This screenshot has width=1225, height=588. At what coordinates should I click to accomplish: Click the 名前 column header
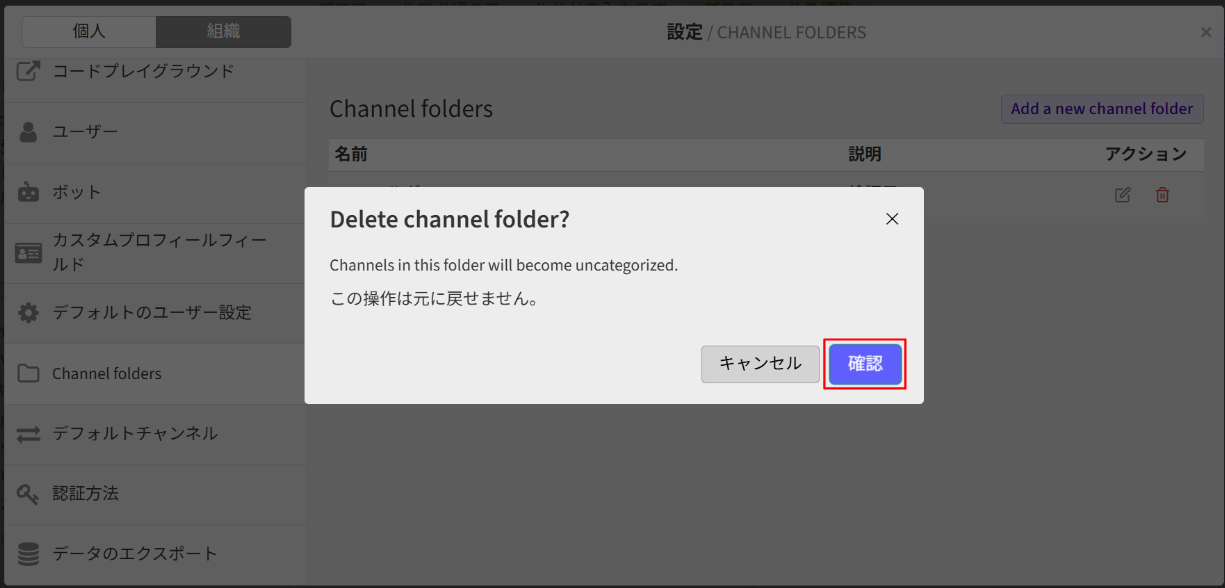[x=351, y=154]
